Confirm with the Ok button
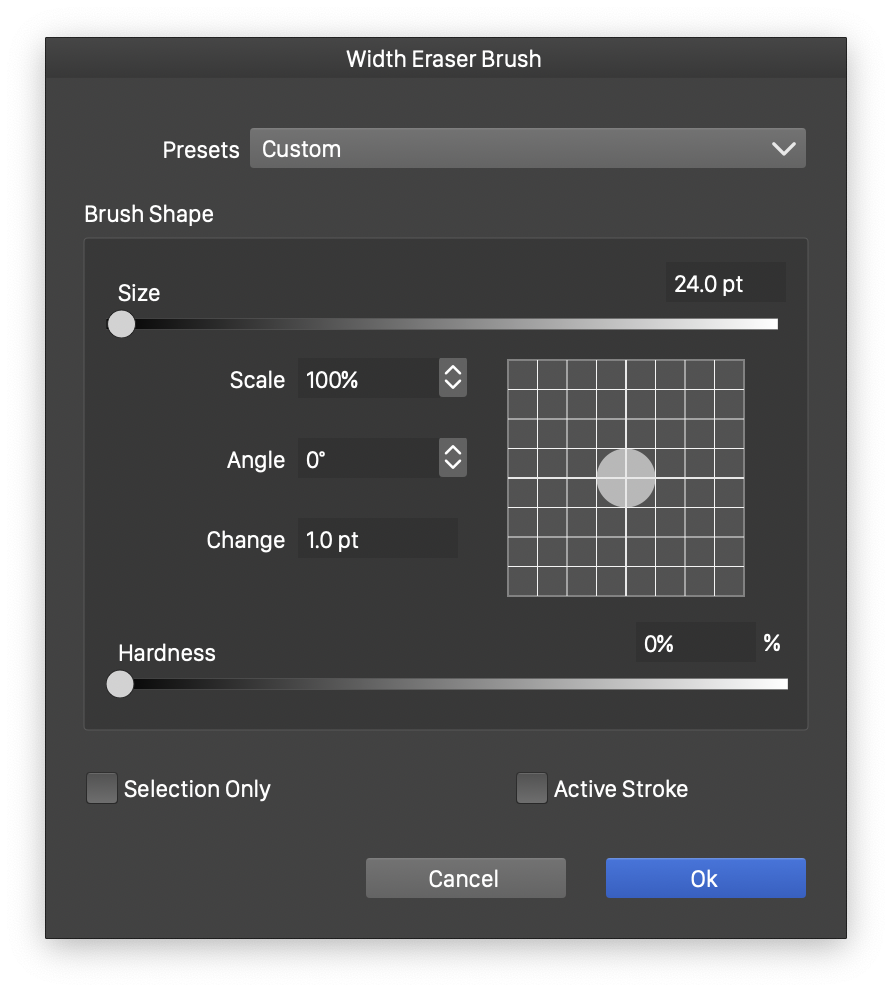The height and width of the screenshot is (992, 892). [705, 879]
